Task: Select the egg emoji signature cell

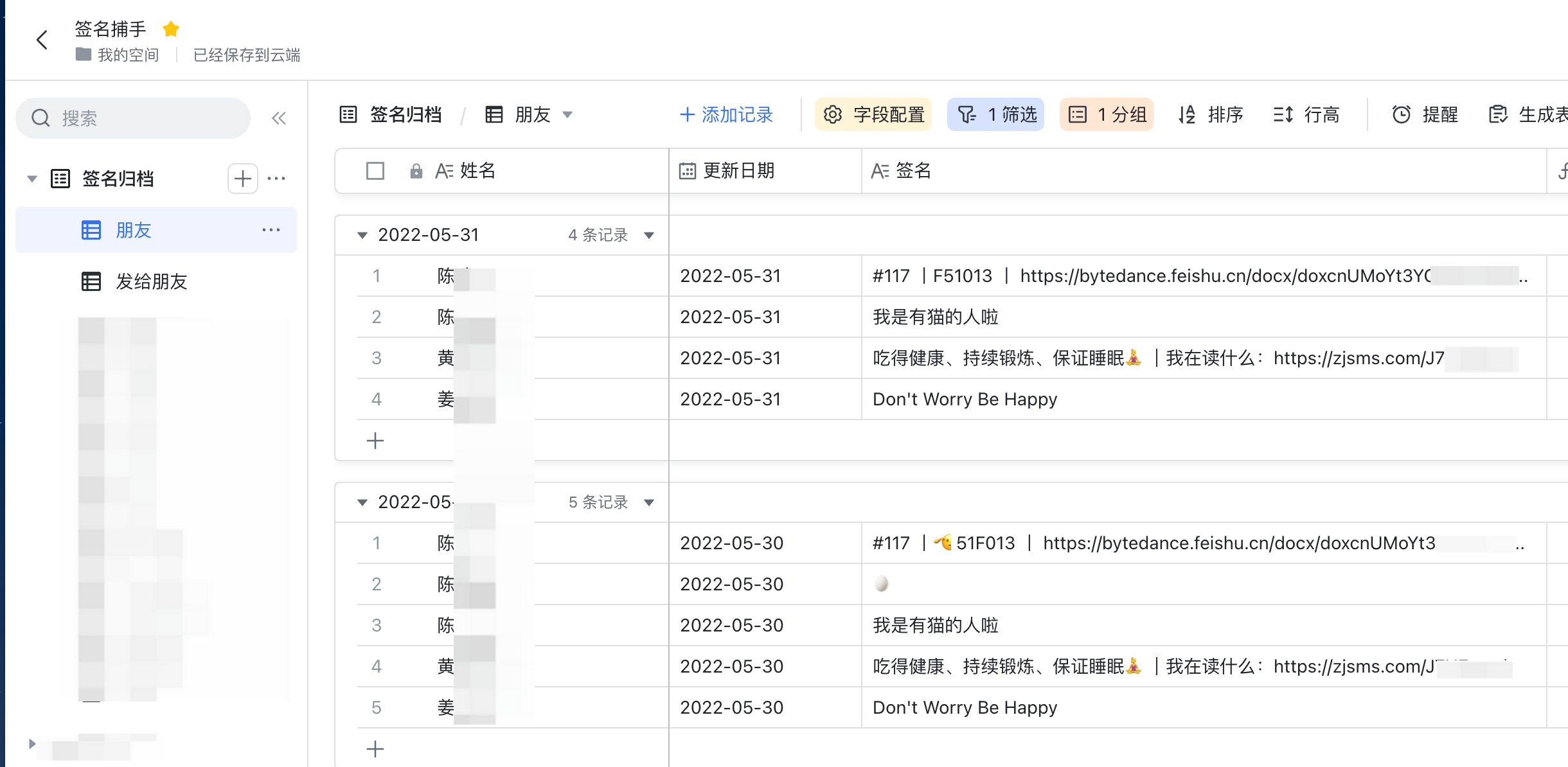Action: click(x=1203, y=585)
